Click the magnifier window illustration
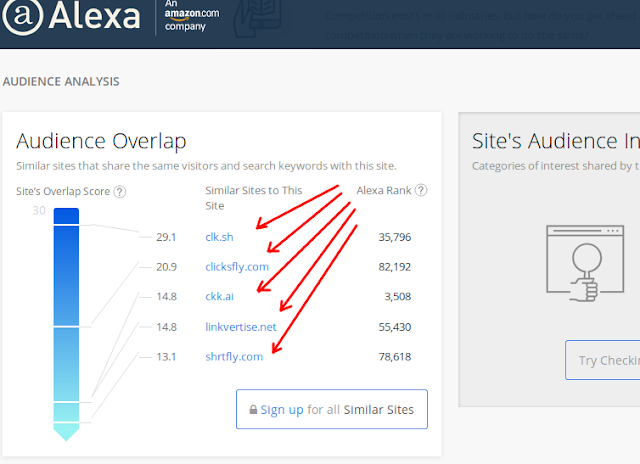 (x=585, y=263)
